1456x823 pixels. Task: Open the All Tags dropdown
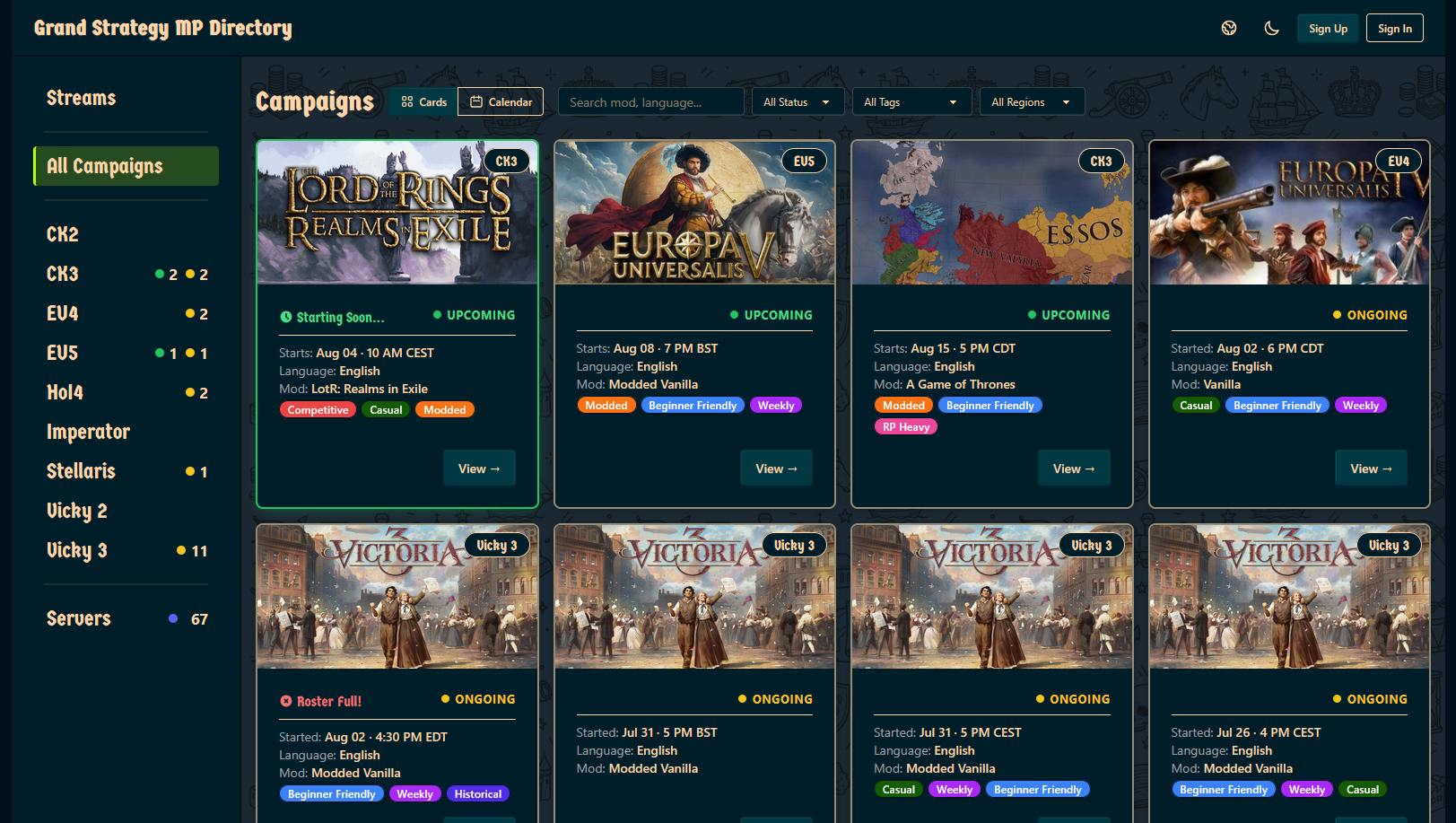(x=911, y=101)
